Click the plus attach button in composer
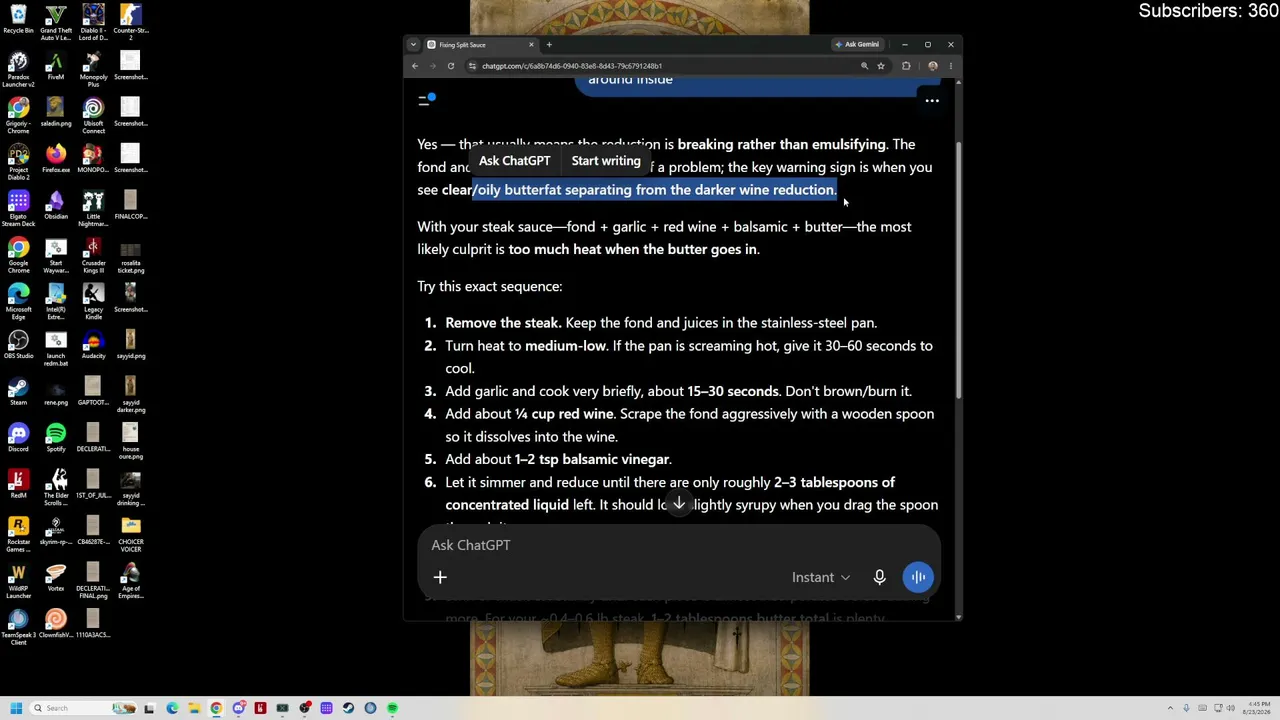Viewport: 1280px width, 720px height. [x=440, y=577]
